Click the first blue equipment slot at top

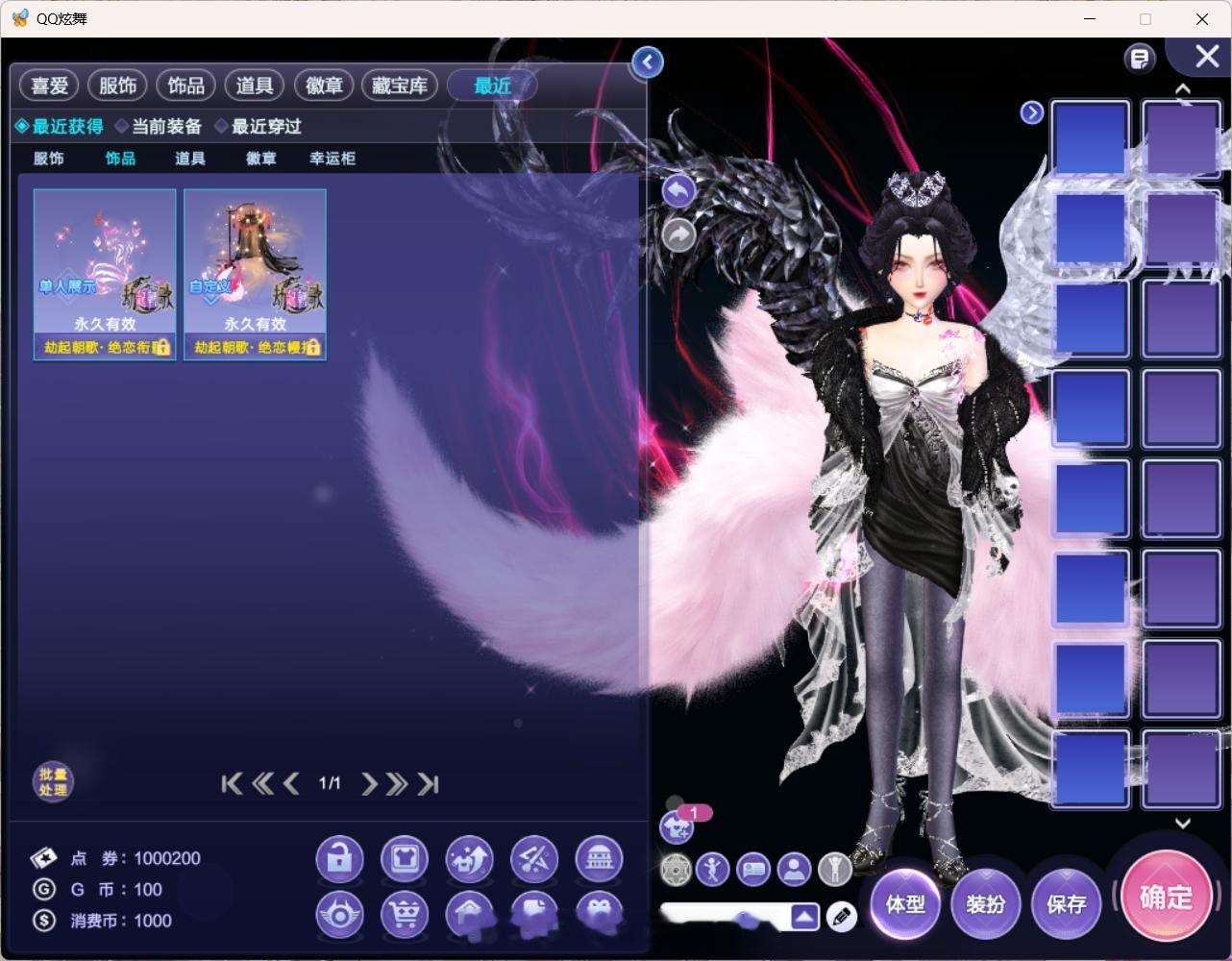[1090, 138]
